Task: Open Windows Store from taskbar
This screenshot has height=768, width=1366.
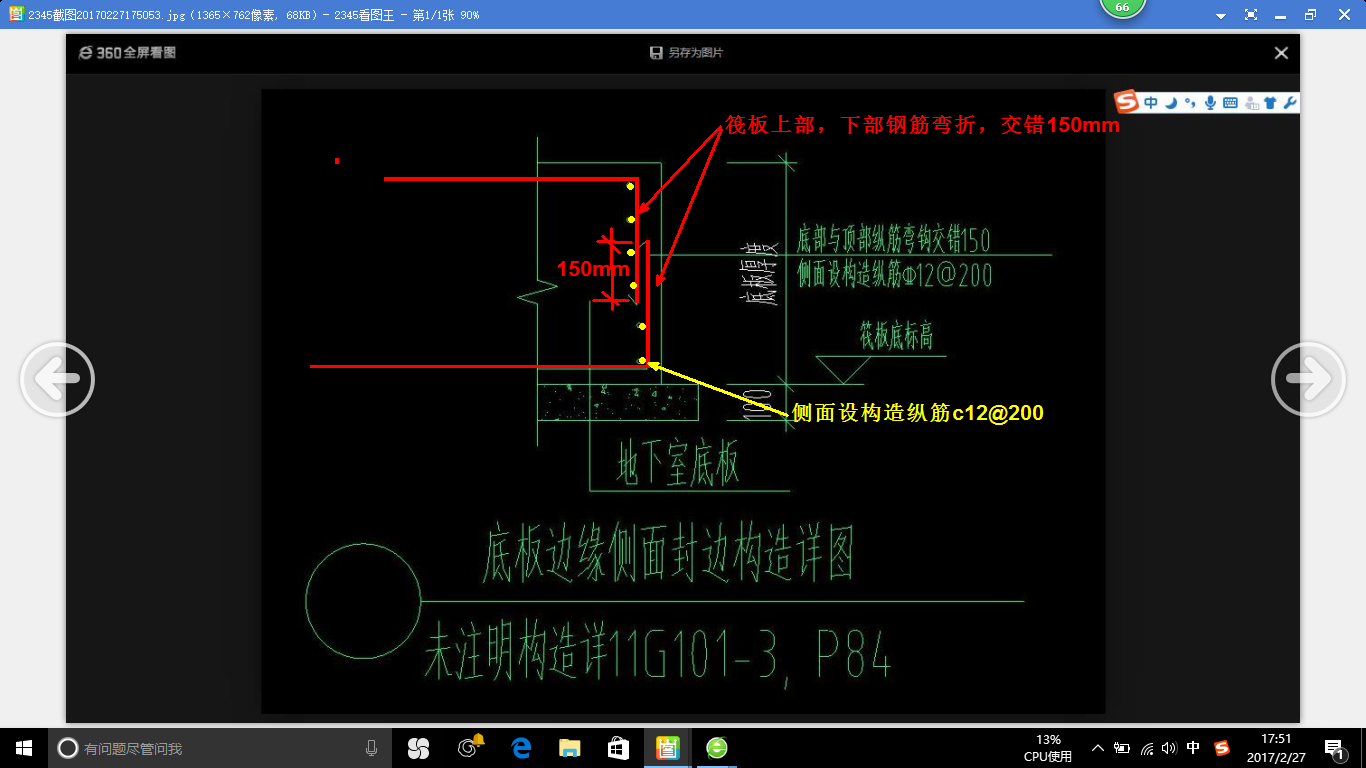Action: 618,748
